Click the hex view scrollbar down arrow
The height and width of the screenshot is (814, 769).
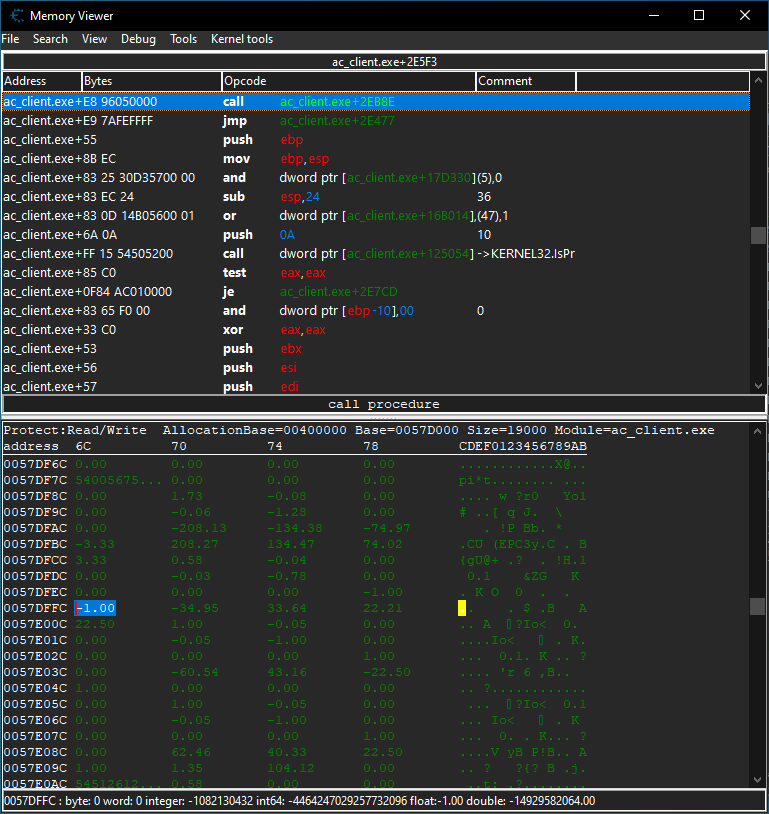[758, 780]
